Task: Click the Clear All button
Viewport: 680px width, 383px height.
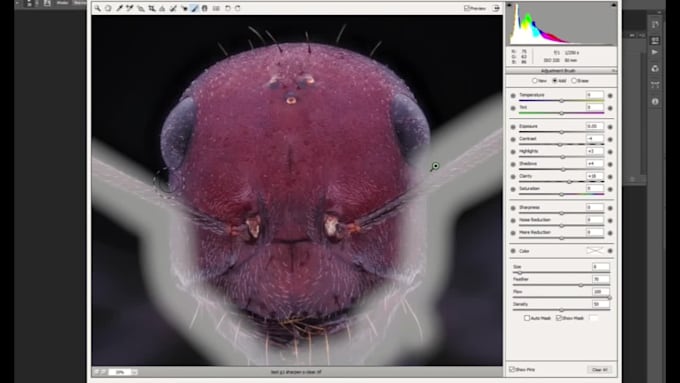Action: coord(600,370)
